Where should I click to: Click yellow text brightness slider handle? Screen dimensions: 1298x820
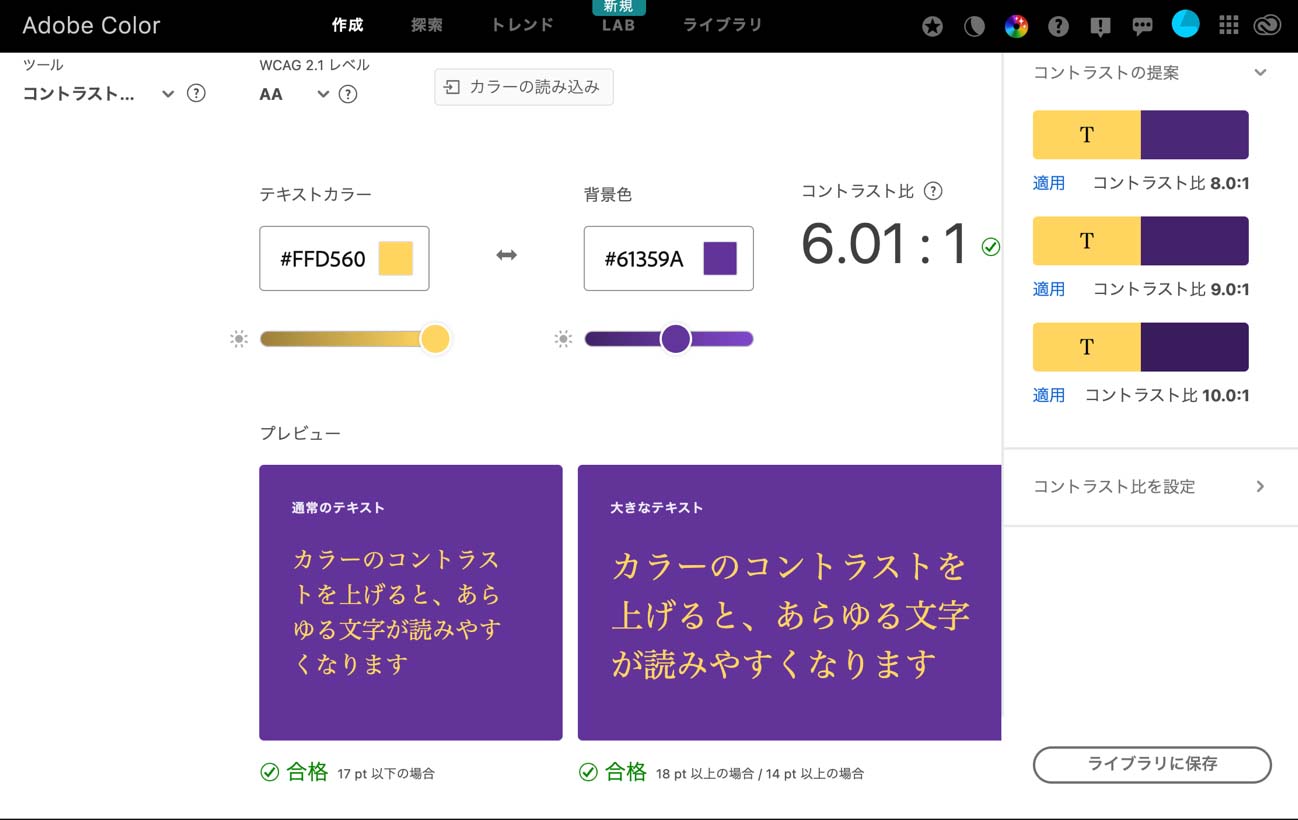tap(435, 339)
